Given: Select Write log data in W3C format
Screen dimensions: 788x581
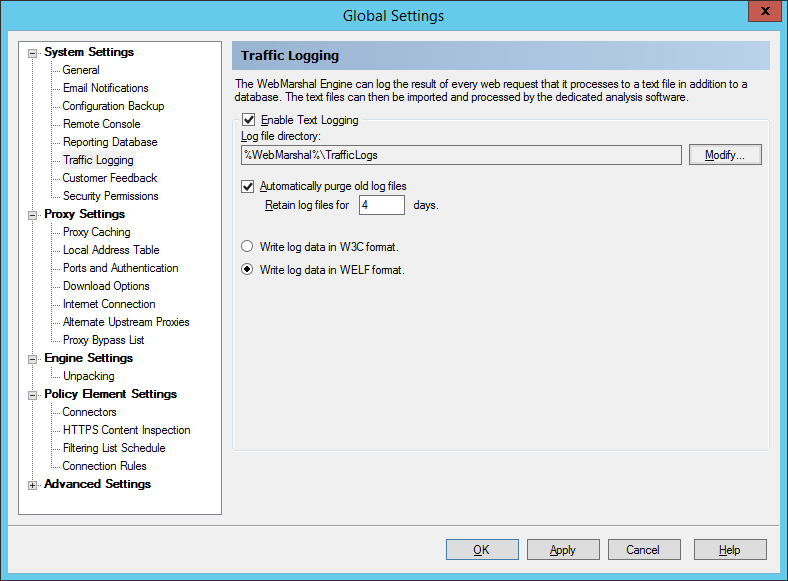Looking at the screenshot, I should pos(247,246).
